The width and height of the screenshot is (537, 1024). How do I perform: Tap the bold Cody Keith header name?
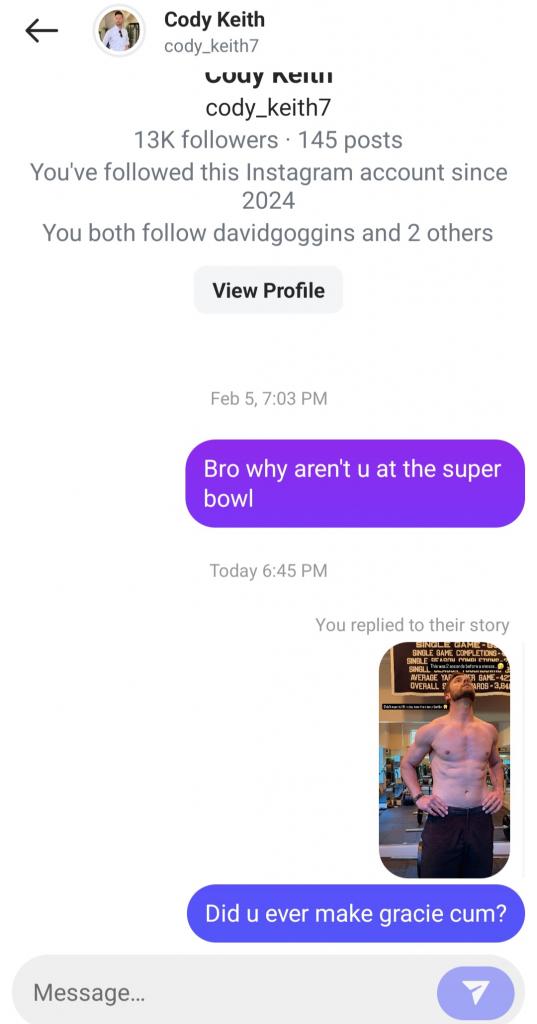click(x=214, y=20)
